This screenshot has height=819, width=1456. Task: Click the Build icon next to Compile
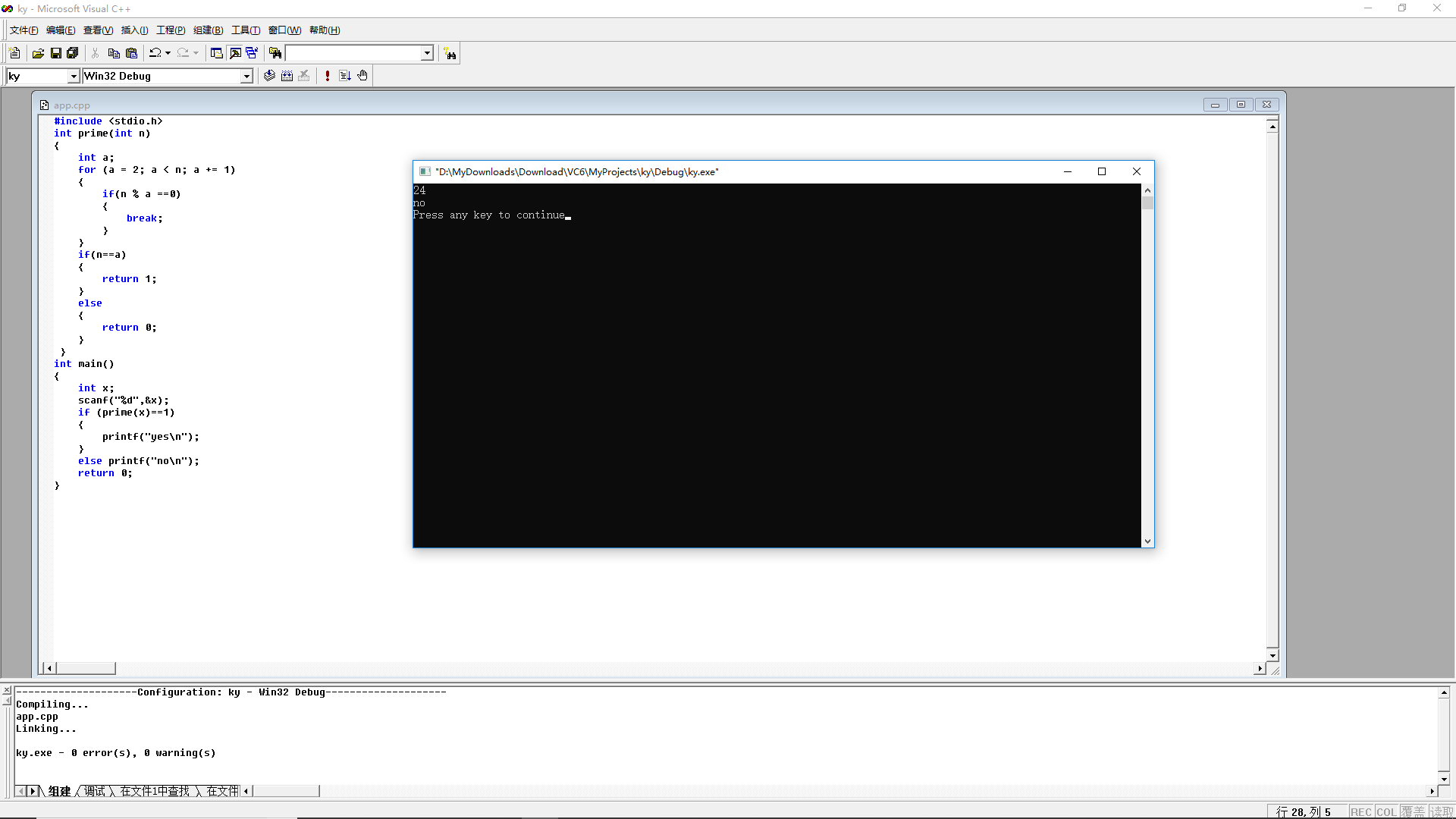click(x=287, y=76)
